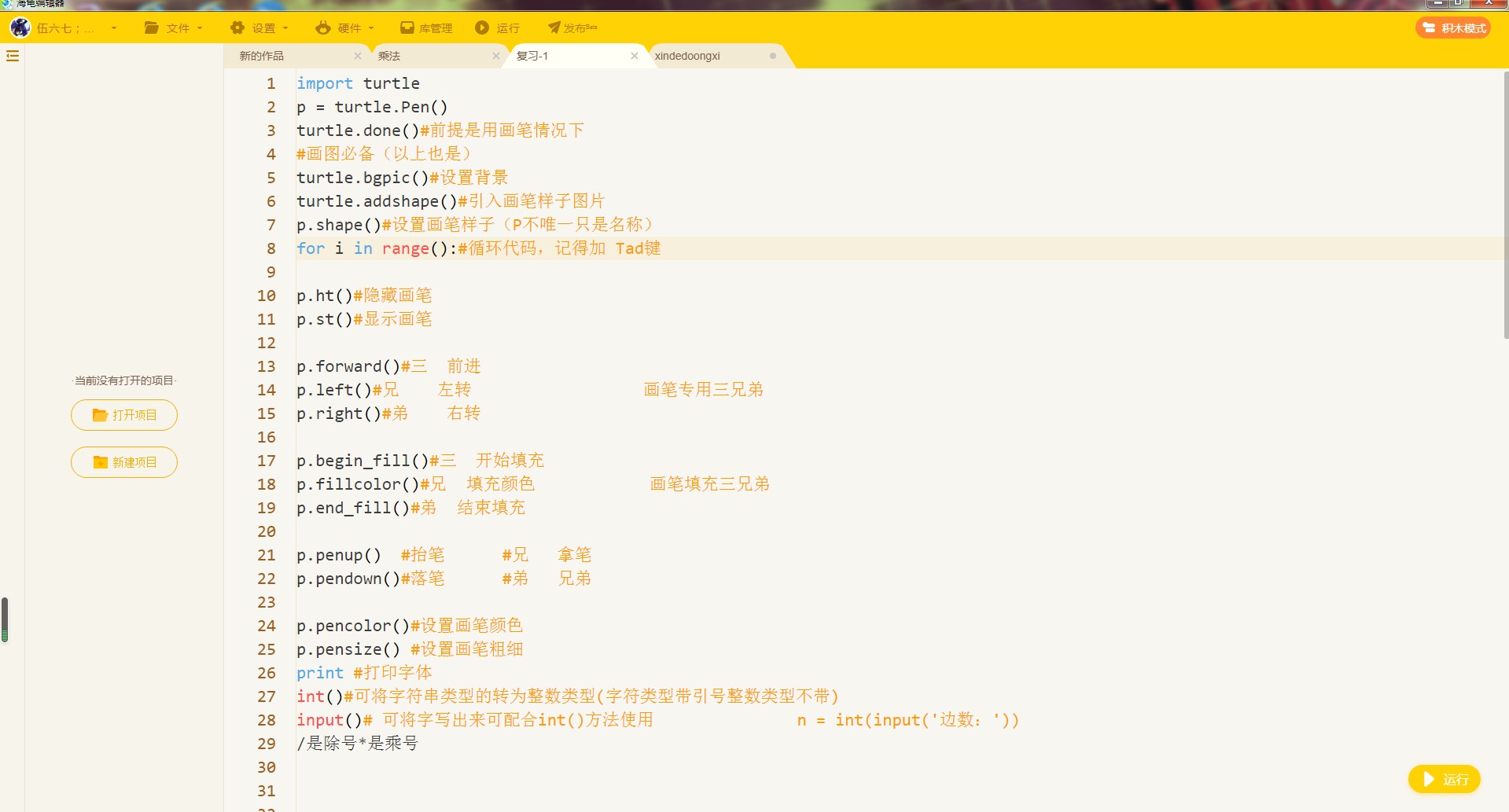Click the editor's vertical scrollbar
The image size is (1509, 812).
point(1506,204)
